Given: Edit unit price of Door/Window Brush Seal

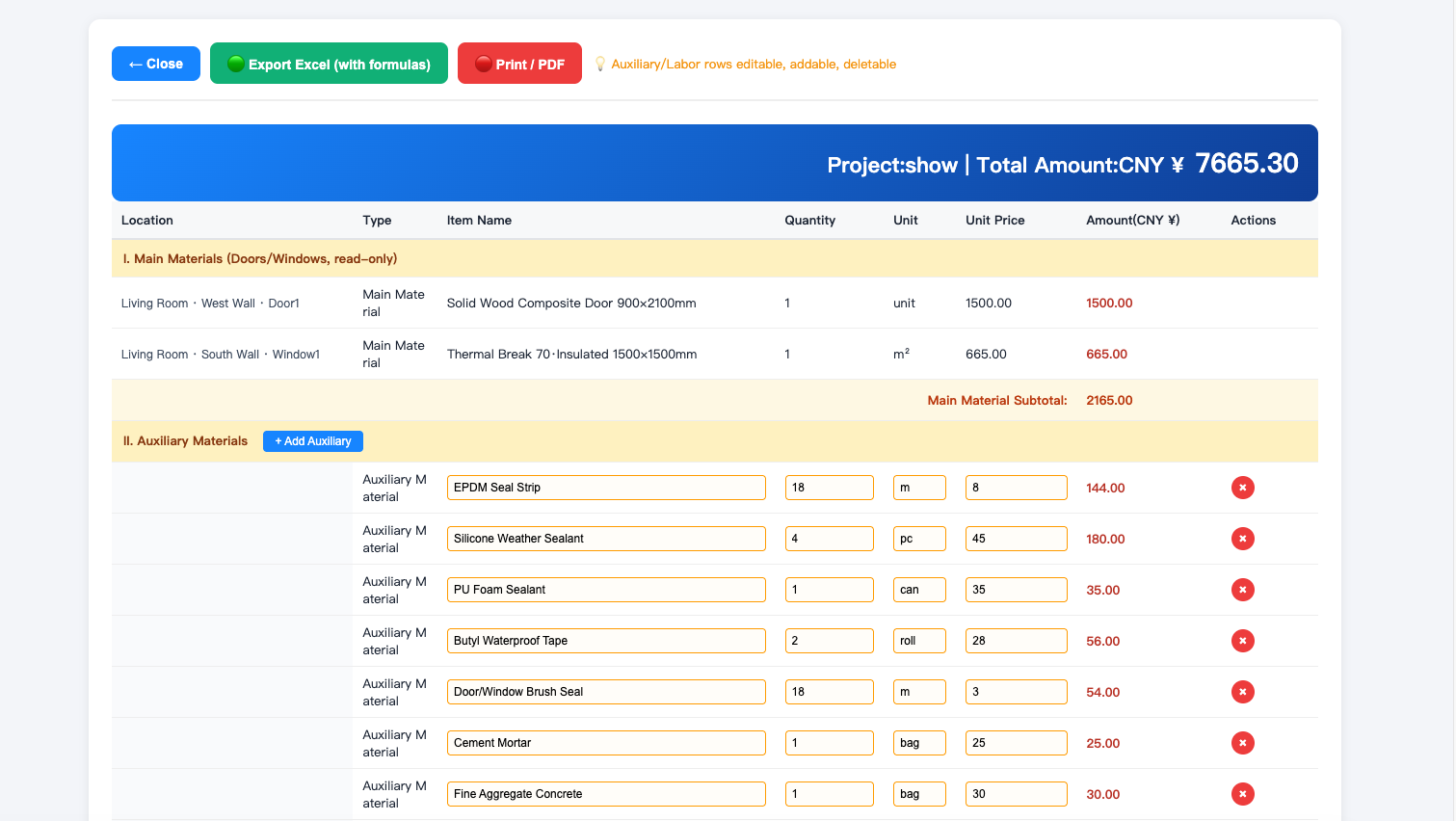Looking at the screenshot, I should [x=1016, y=692].
